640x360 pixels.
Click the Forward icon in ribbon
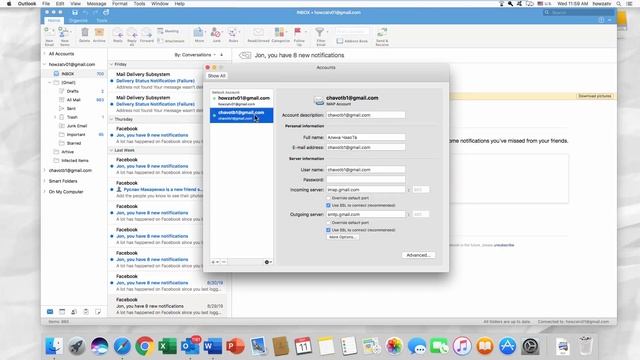click(x=147, y=33)
